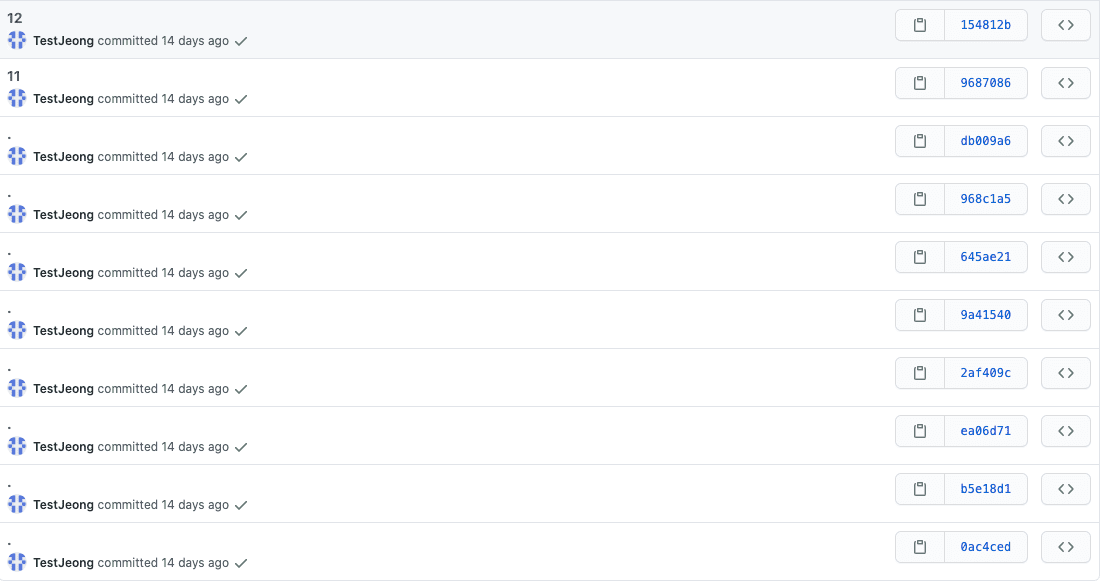The height and width of the screenshot is (584, 1100).
Task: Open the code browser for commit db009a6
Action: coord(1065,141)
